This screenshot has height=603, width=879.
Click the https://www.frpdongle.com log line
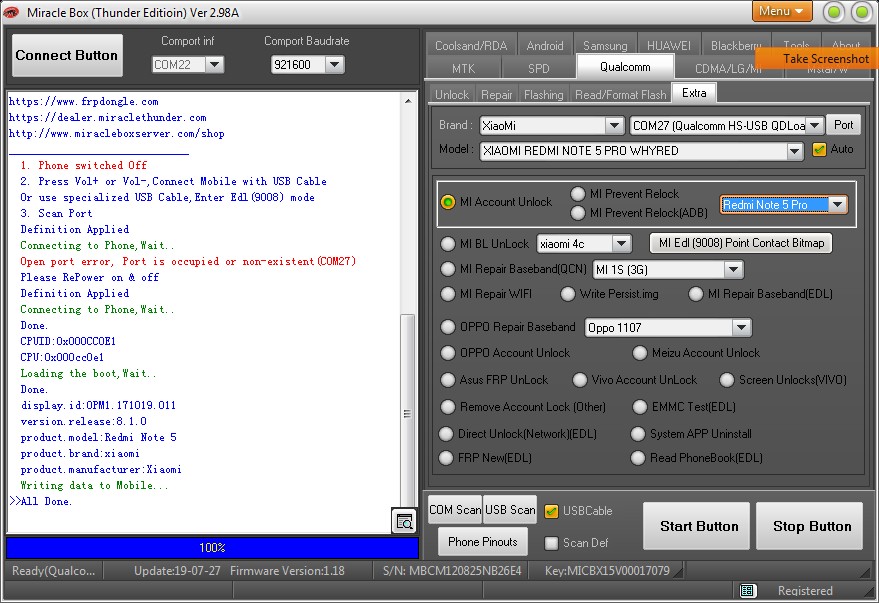click(x=84, y=101)
